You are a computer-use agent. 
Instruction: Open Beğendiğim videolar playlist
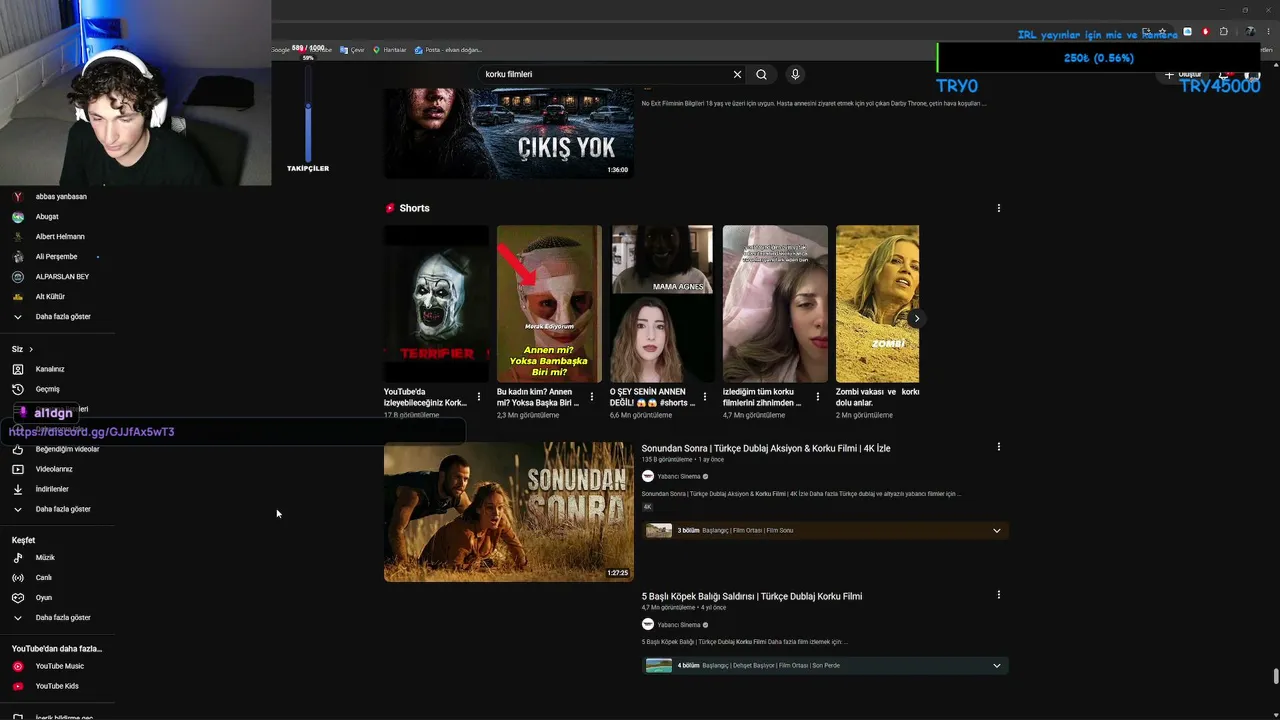[67, 449]
